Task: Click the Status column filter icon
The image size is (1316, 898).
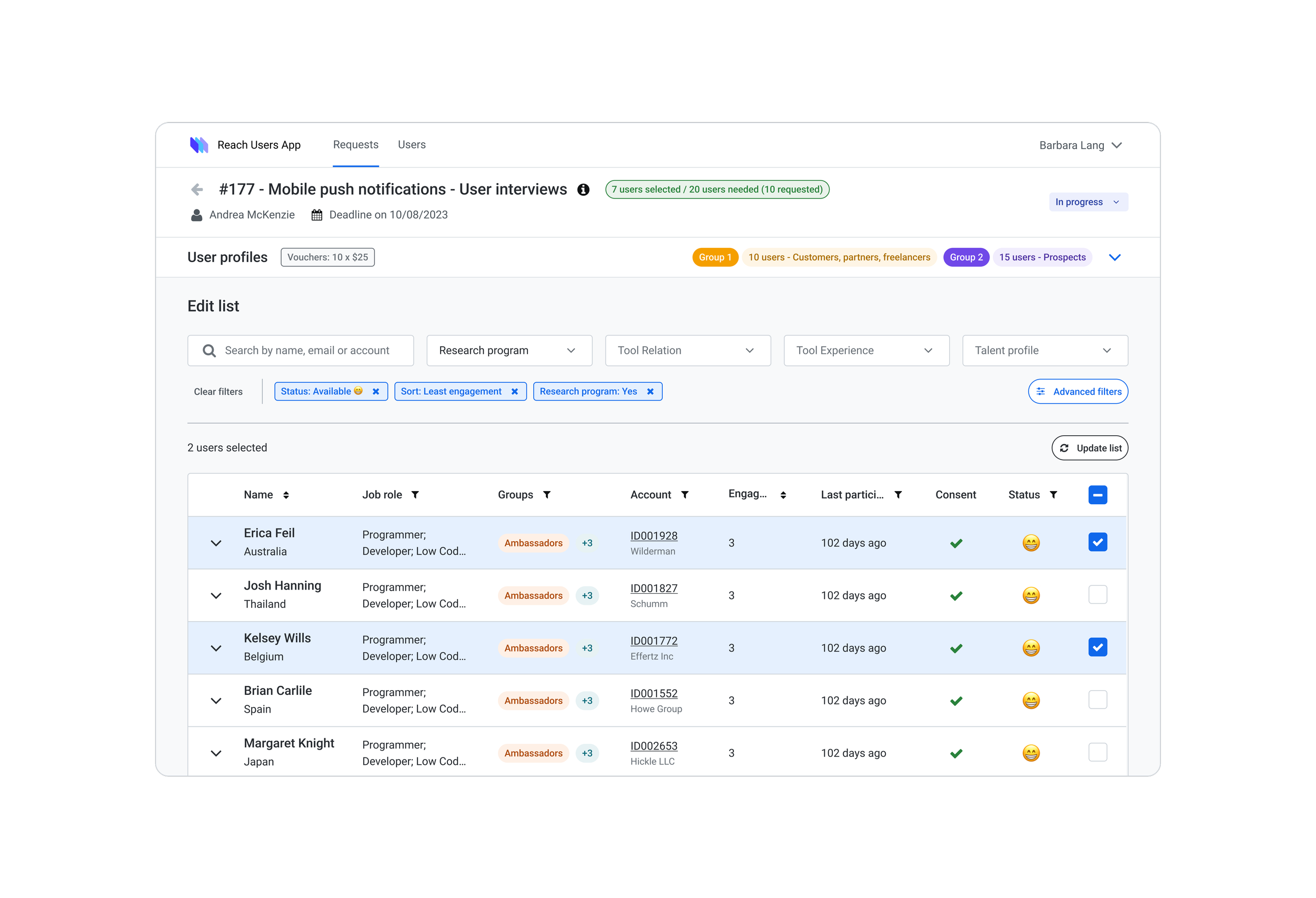Action: click(1053, 495)
